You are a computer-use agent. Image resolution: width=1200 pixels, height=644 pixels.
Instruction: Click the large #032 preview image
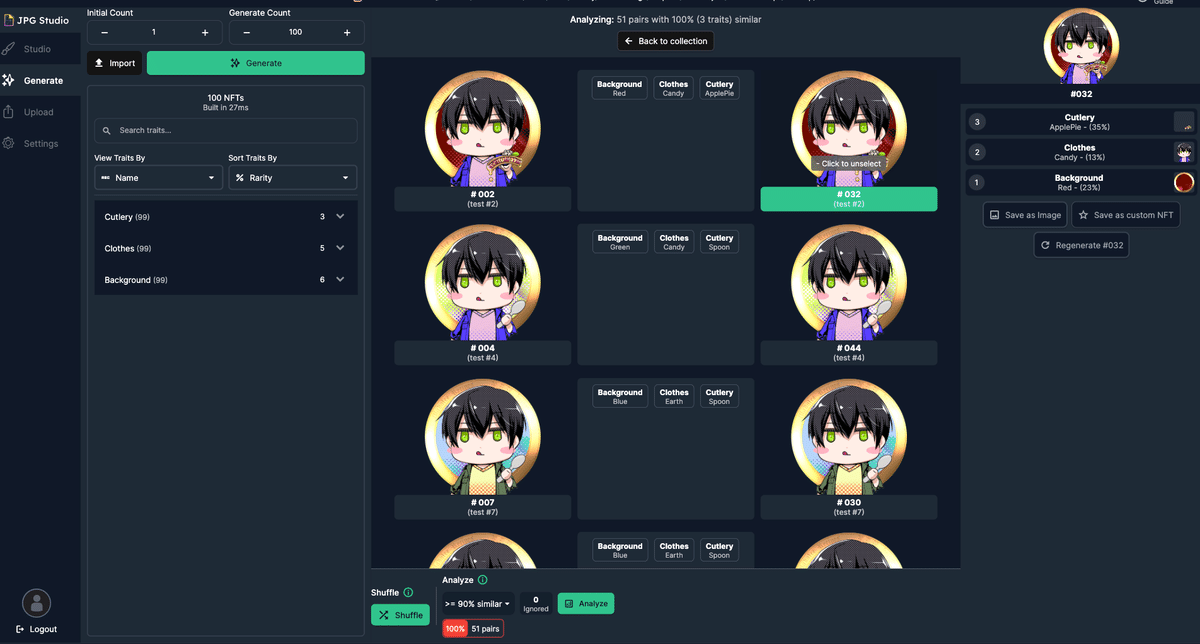click(1081, 47)
